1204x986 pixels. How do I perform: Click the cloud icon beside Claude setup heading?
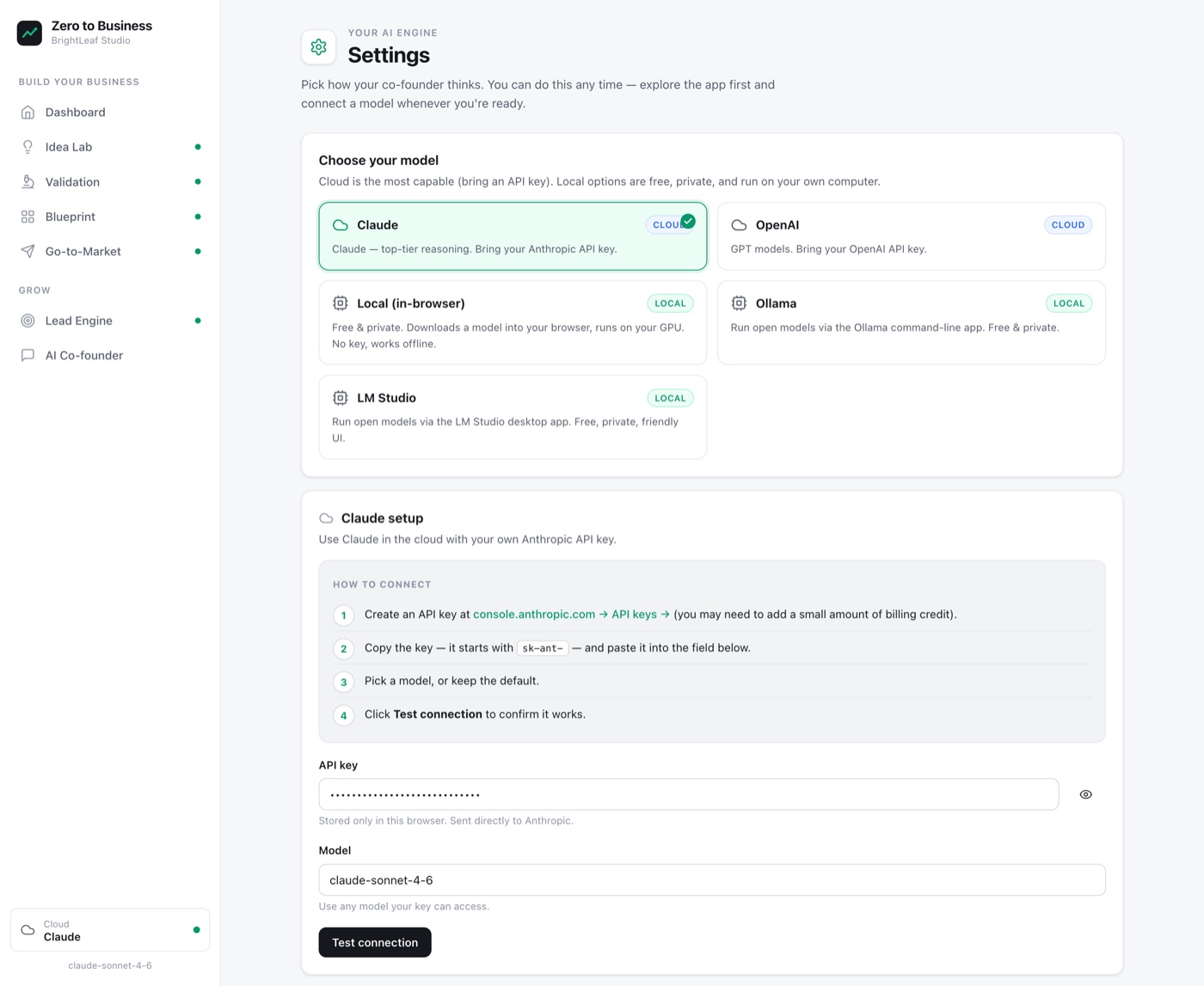pos(326,518)
